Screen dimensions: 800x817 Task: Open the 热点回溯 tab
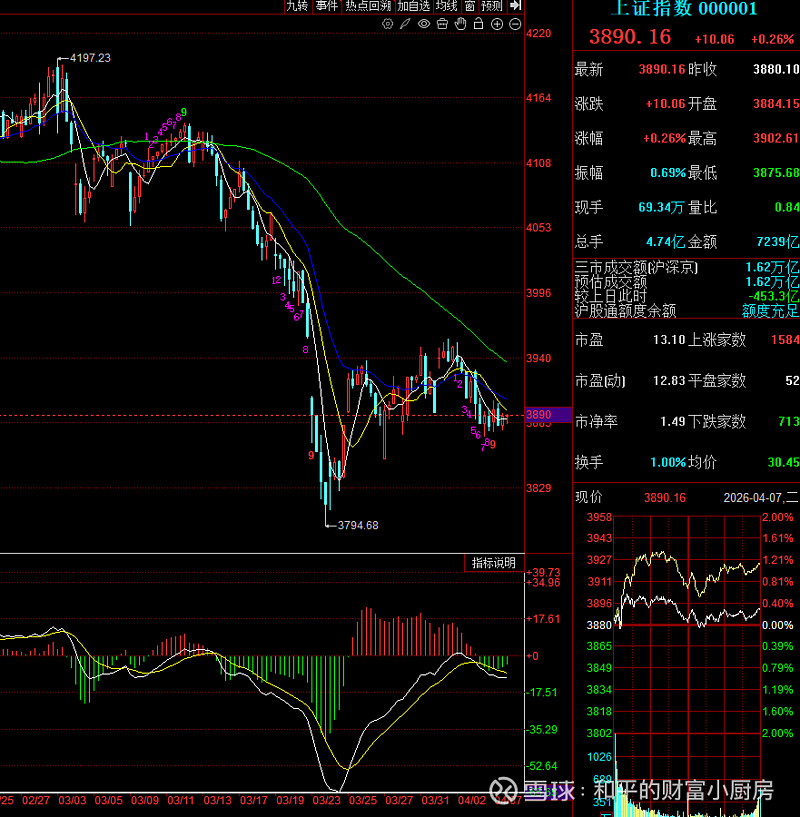point(368,6)
